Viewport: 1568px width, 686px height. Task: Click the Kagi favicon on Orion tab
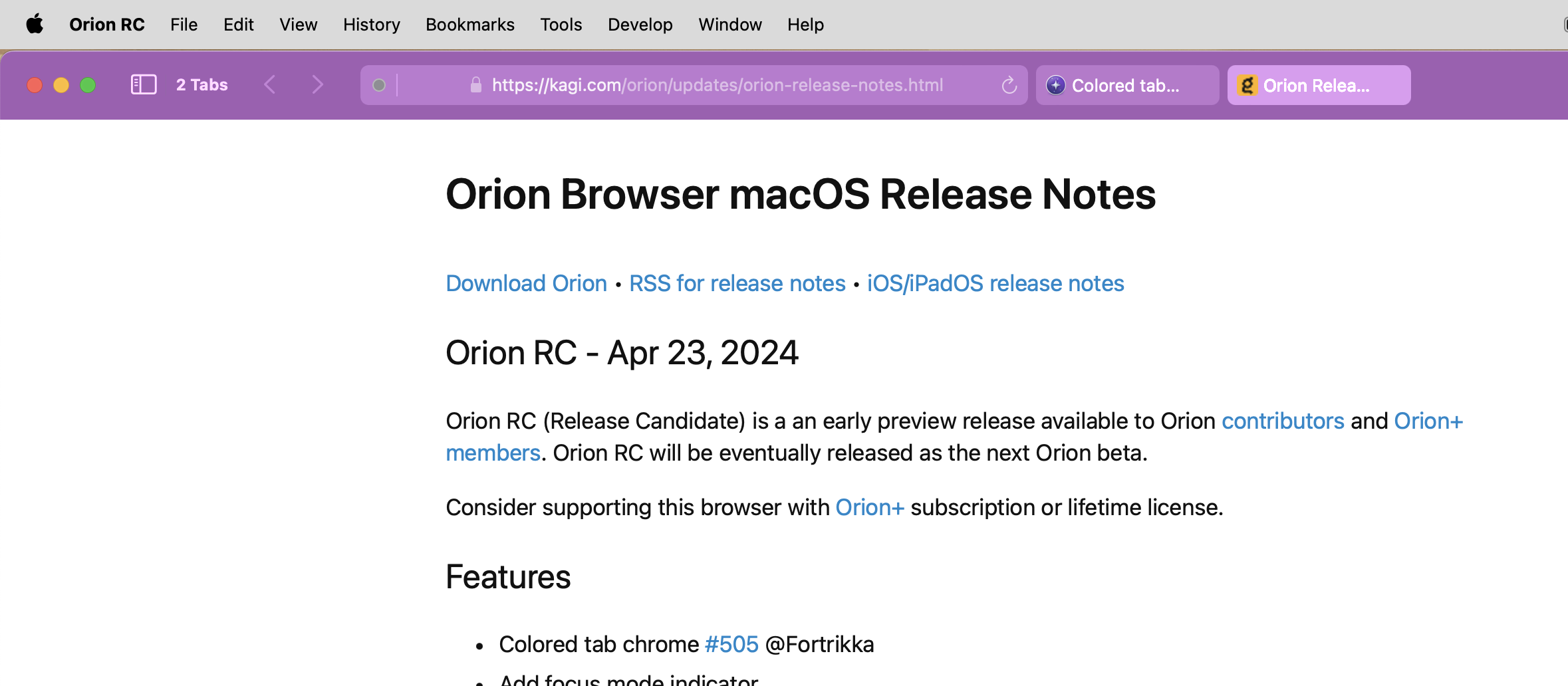coord(1247,85)
